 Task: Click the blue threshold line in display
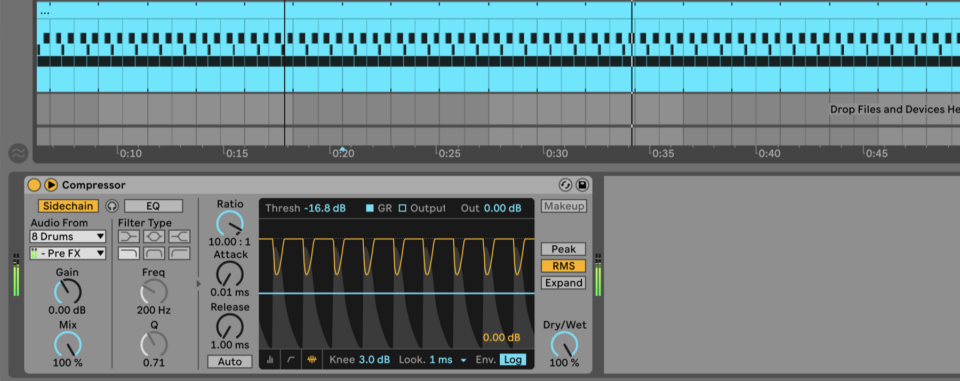397,293
